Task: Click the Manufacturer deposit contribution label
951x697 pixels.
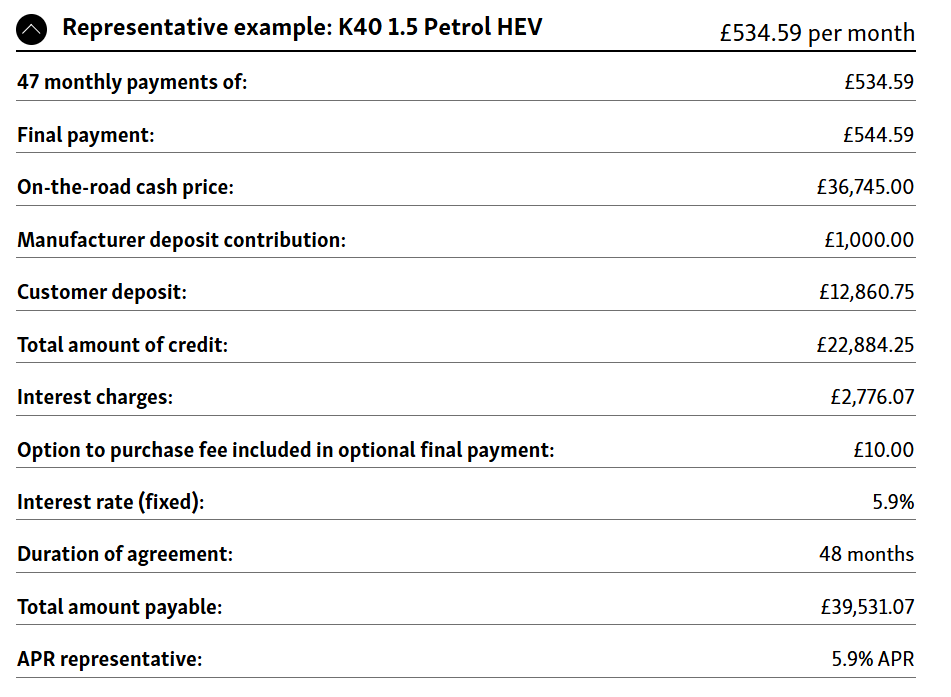Action: click(x=181, y=240)
